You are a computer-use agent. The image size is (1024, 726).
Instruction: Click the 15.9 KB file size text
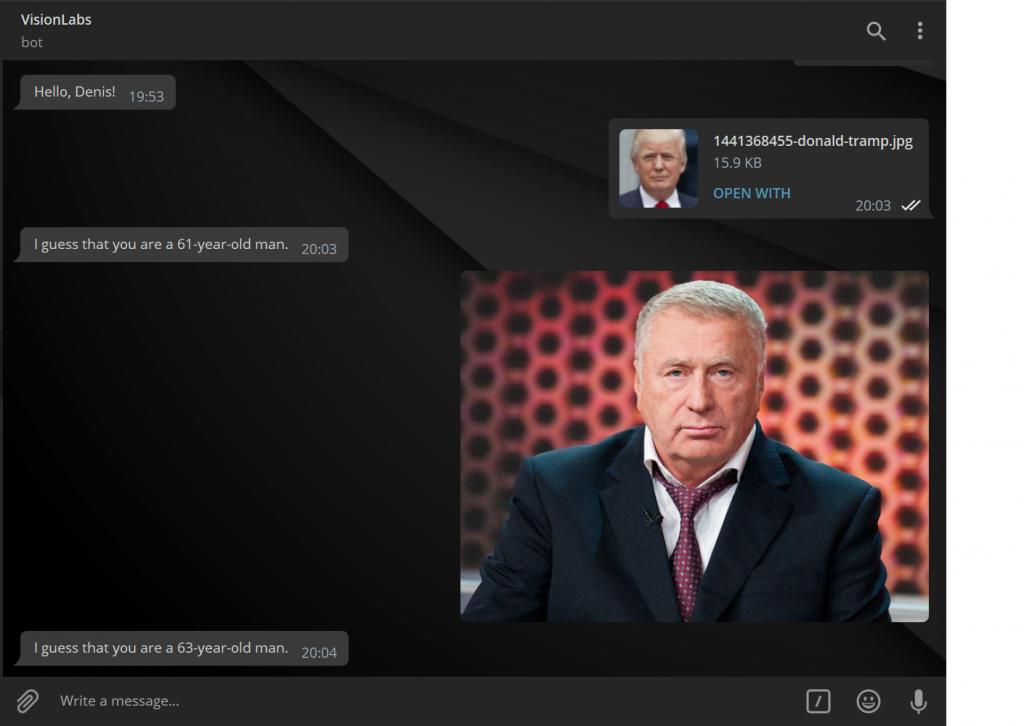pyautogui.click(x=737, y=163)
